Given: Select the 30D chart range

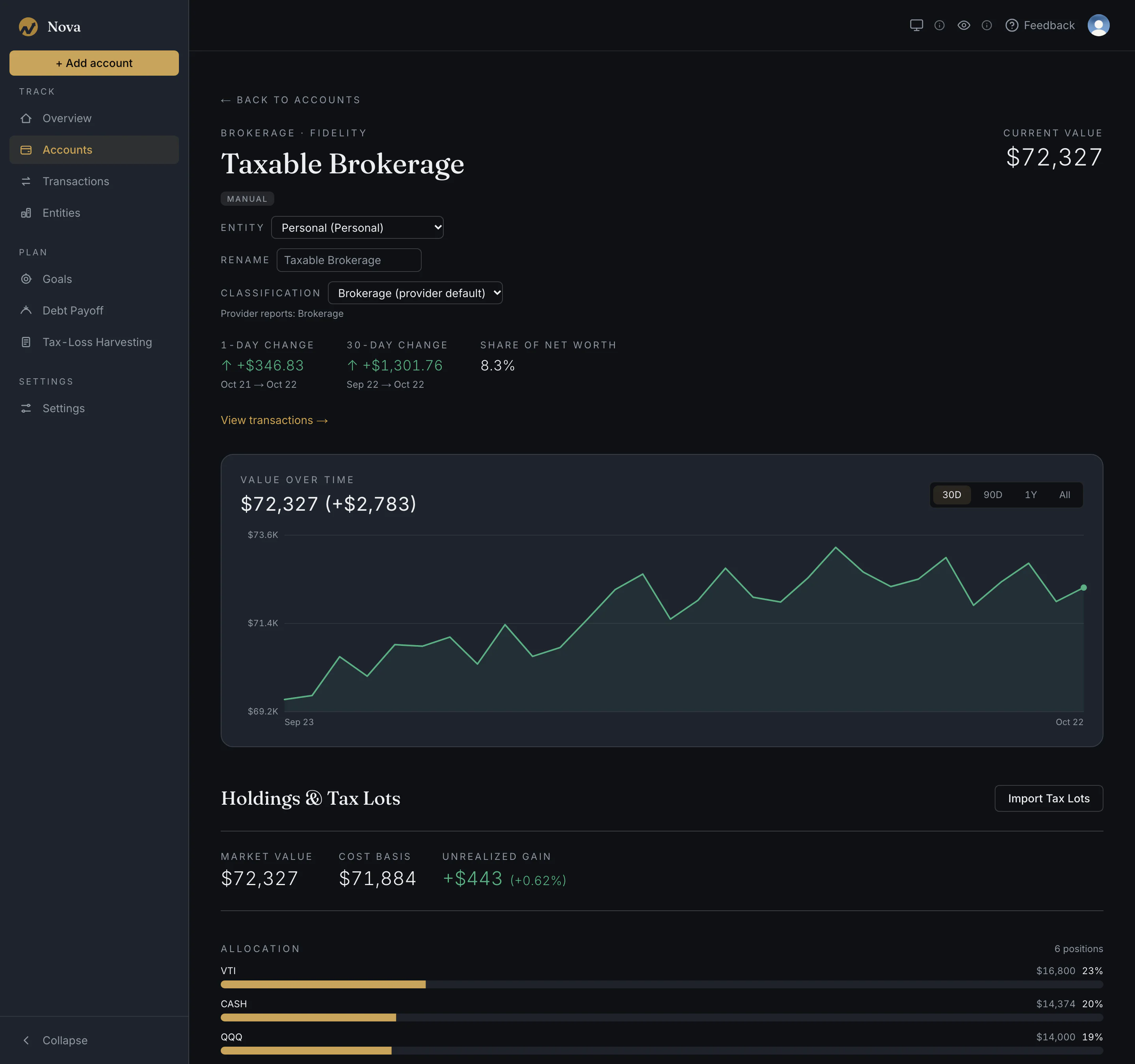Looking at the screenshot, I should [951, 495].
